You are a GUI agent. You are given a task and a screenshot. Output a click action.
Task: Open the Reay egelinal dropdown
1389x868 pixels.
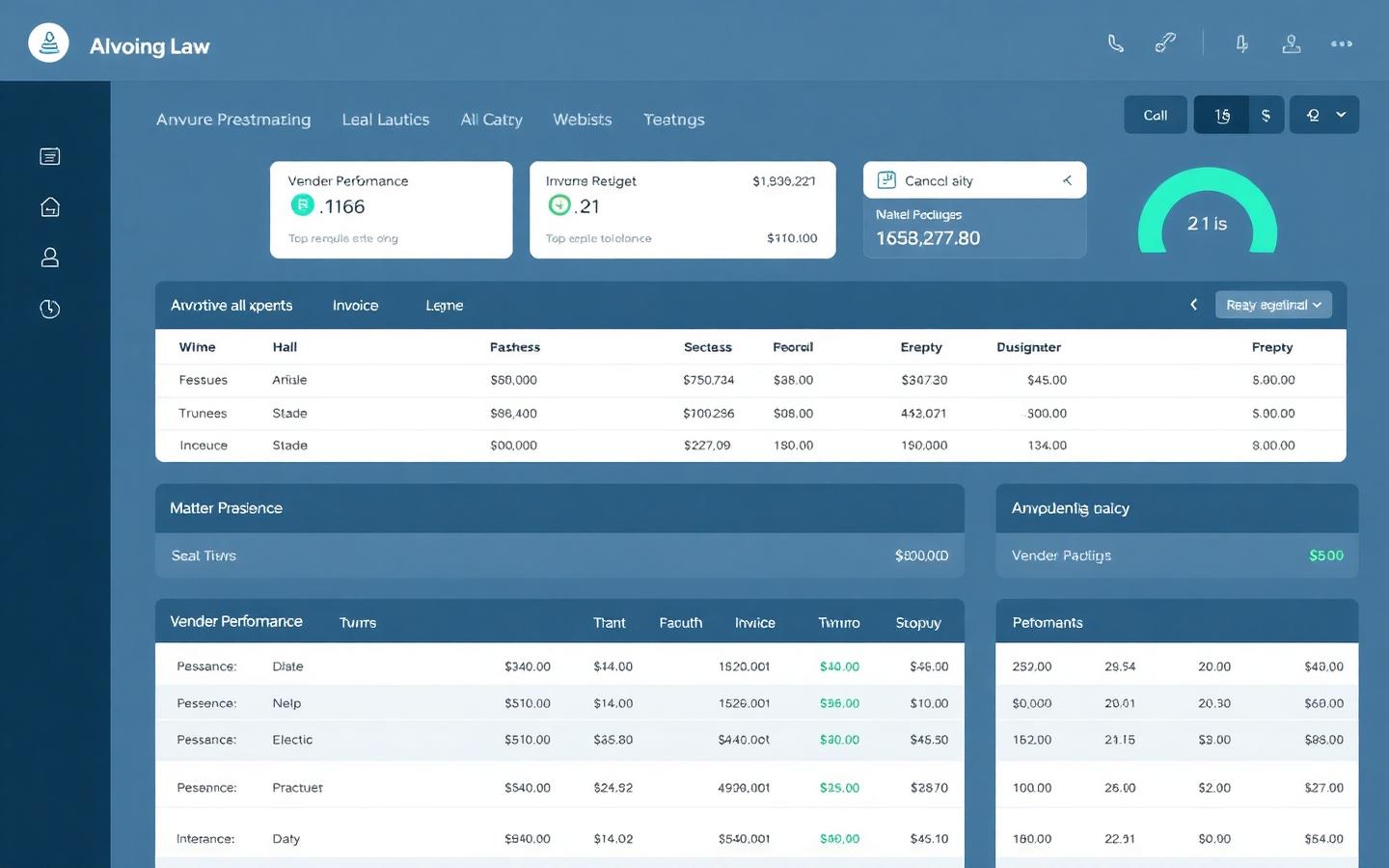(1273, 305)
